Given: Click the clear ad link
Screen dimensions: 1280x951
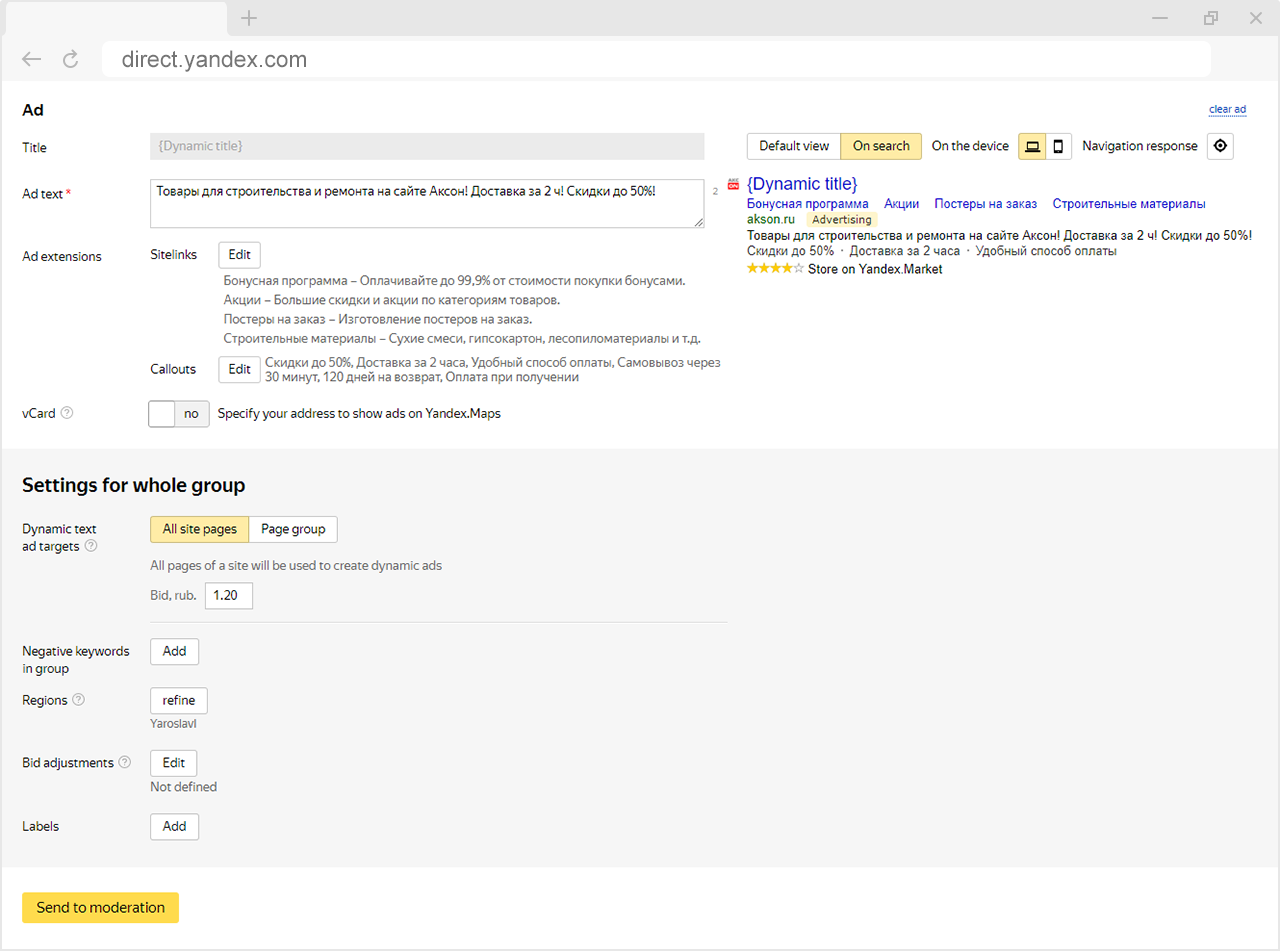Looking at the screenshot, I should point(1227,110).
